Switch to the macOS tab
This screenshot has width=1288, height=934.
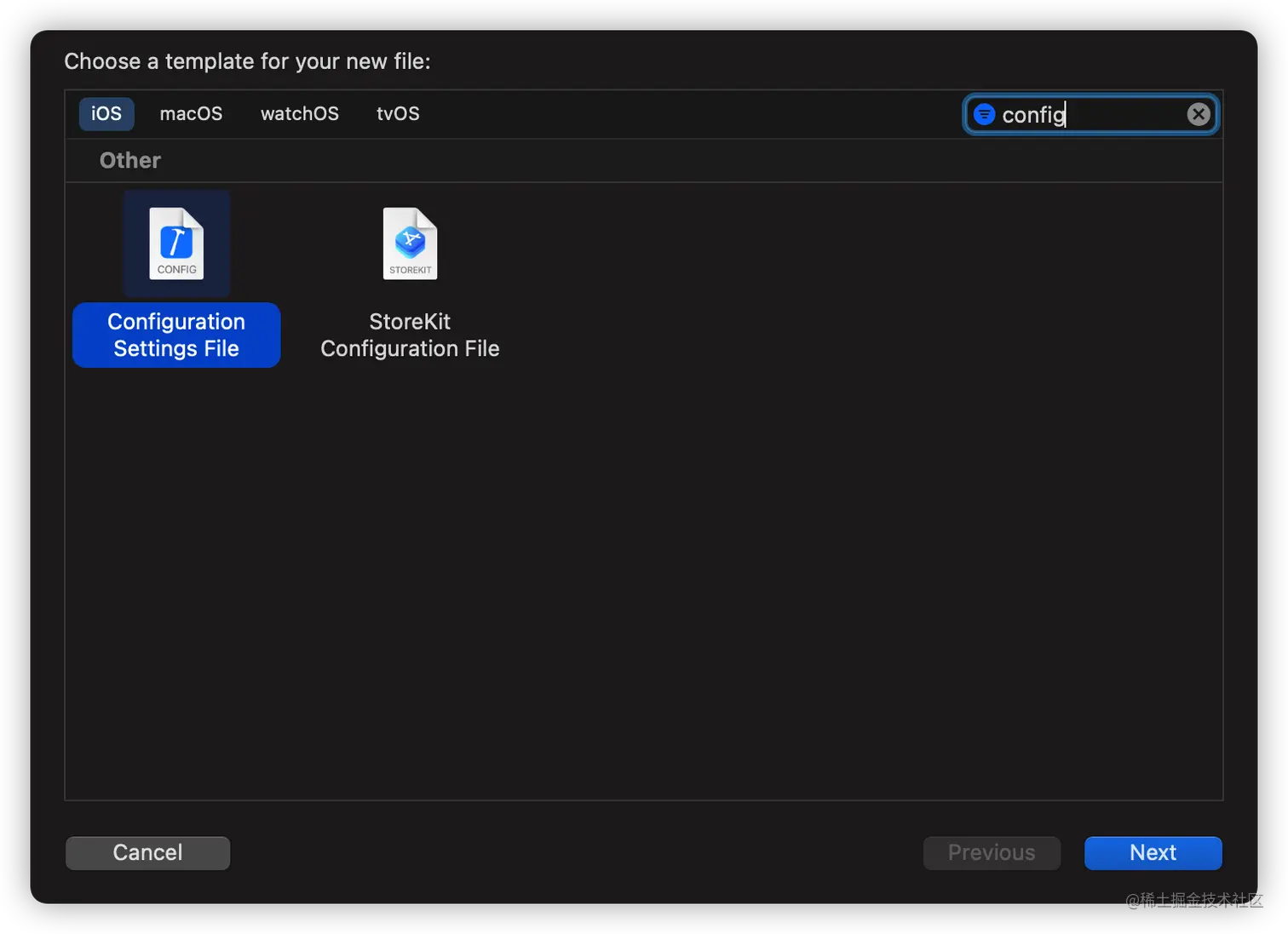pos(191,114)
